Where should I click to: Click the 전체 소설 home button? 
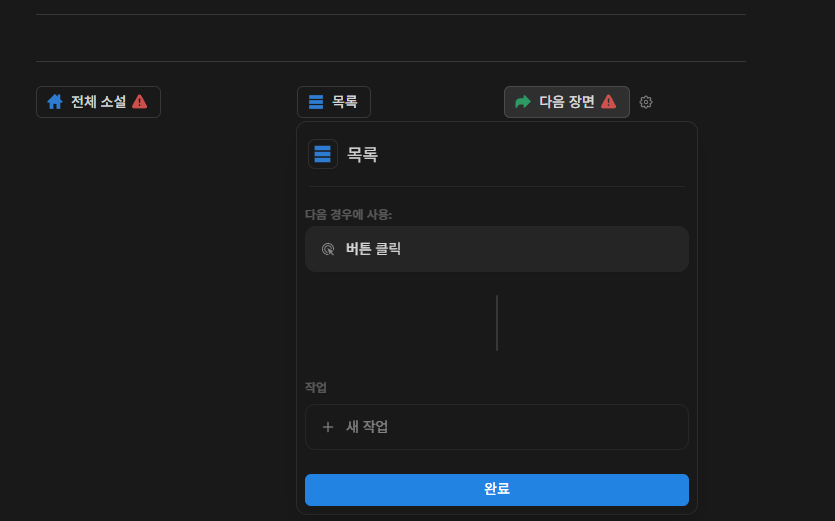click(x=99, y=102)
